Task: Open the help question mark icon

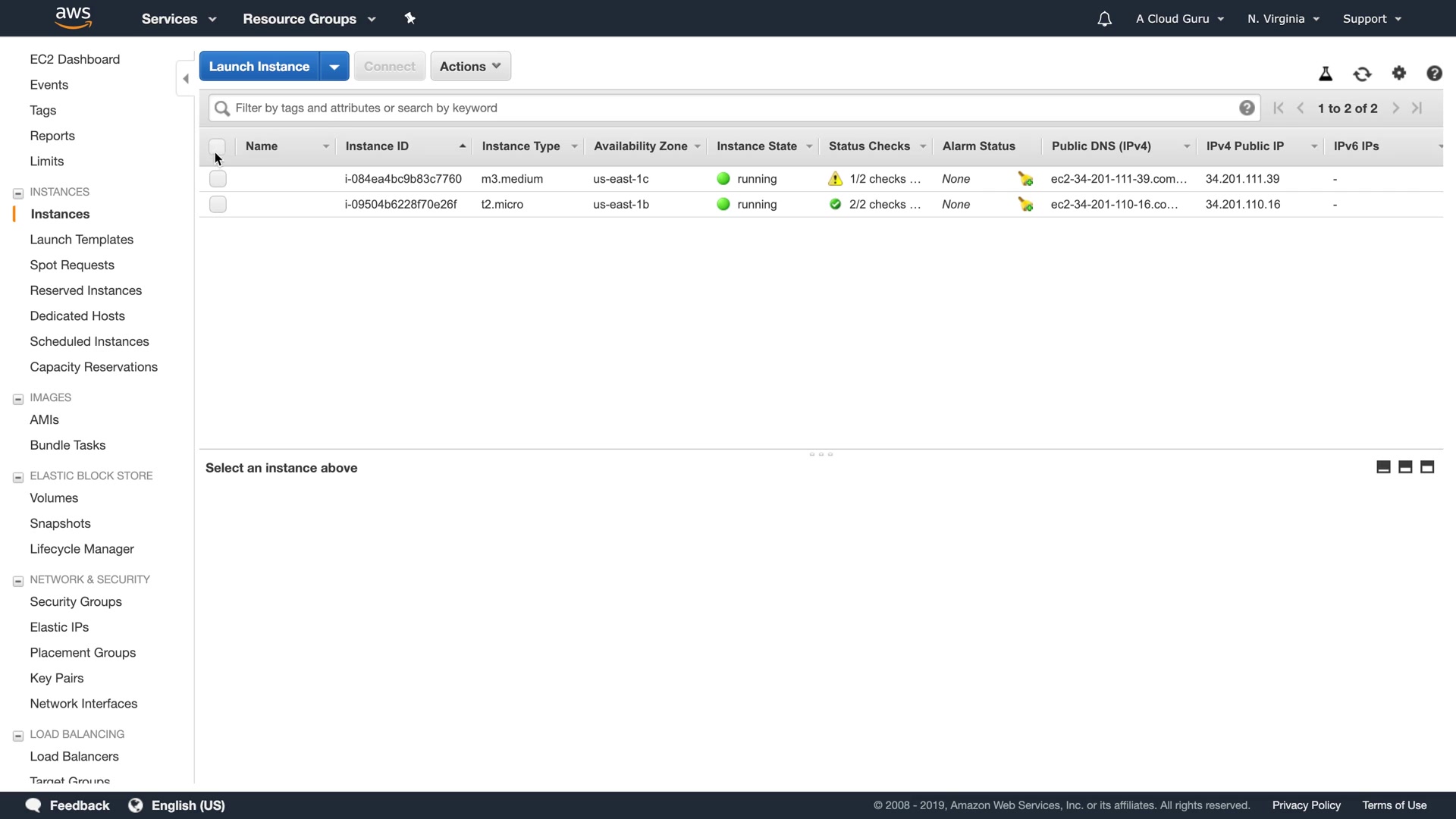Action: click(x=1434, y=73)
